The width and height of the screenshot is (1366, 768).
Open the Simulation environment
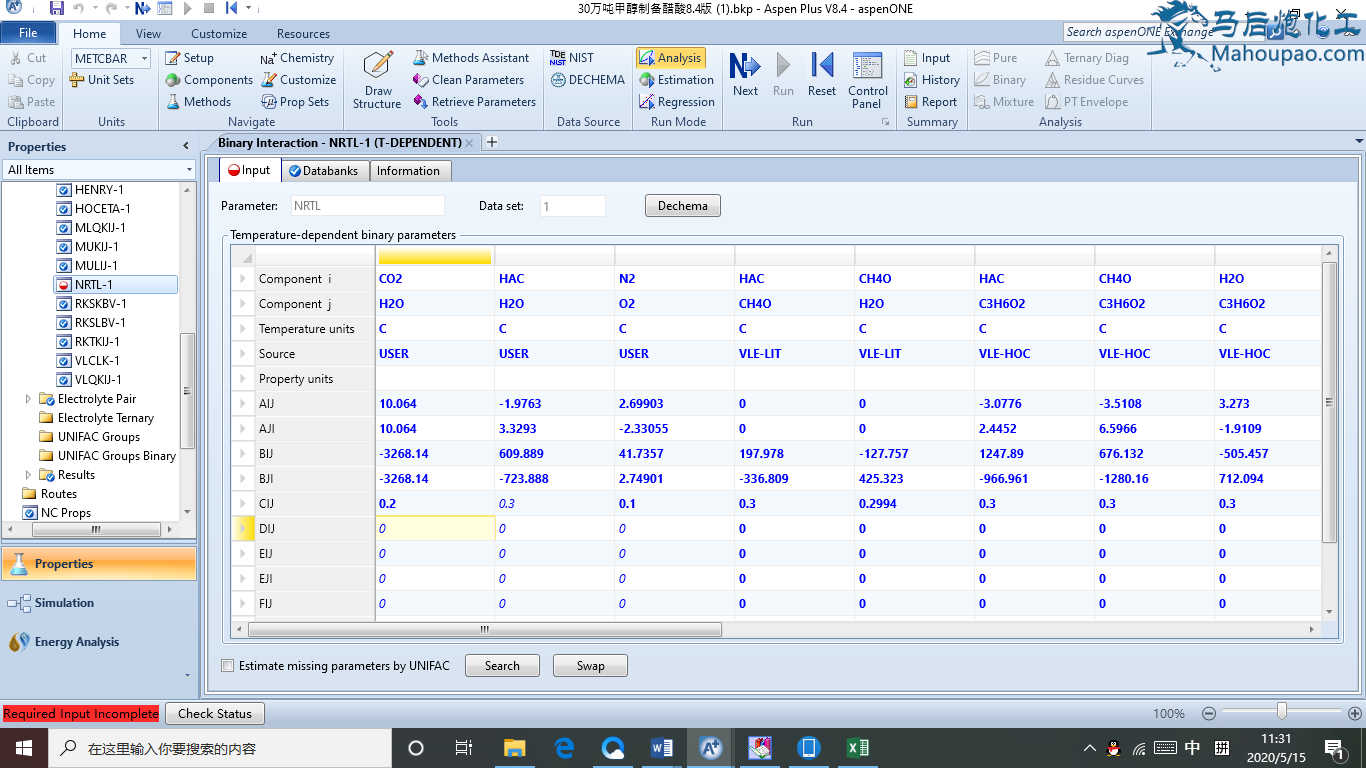pos(99,603)
